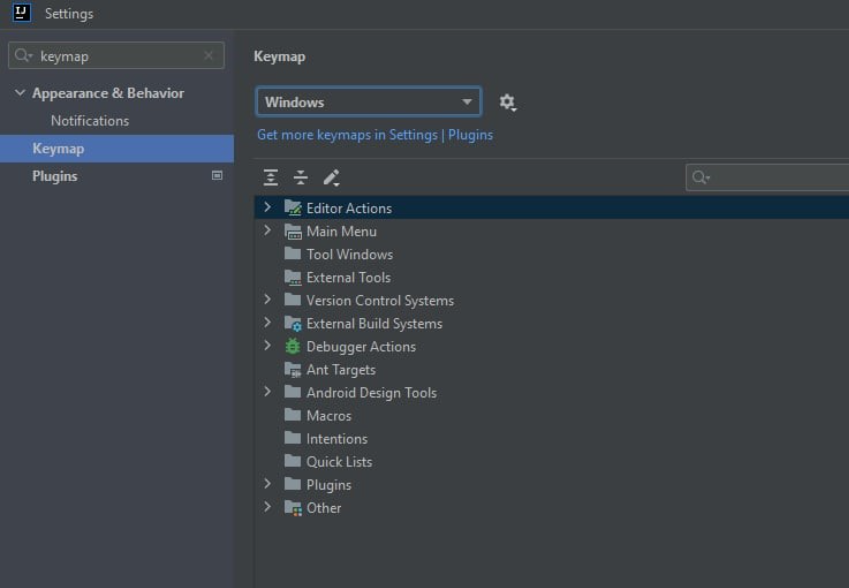Click the Plugins folder icon in keymap tree
Screen dimensions: 849x588
[293, 484]
